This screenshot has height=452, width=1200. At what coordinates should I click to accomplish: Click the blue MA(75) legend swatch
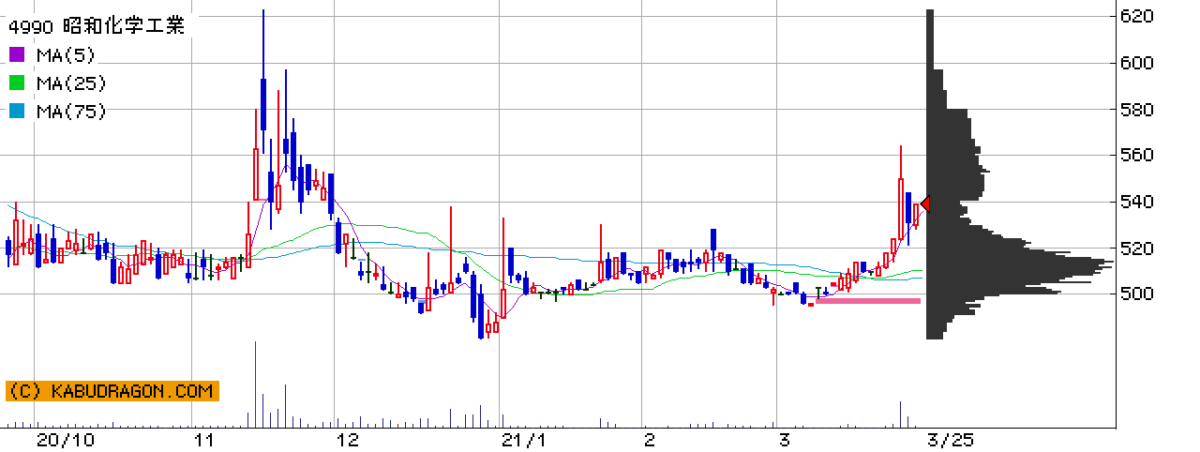click(16, 111)
